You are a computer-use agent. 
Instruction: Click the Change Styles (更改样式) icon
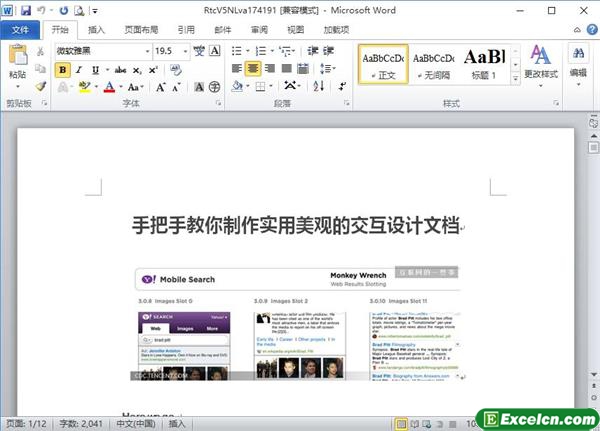pyautogui.click(x=541, y=60)
